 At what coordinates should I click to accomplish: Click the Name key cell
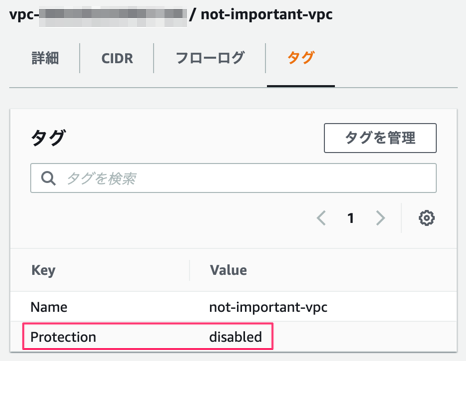[x=49, y=307]
